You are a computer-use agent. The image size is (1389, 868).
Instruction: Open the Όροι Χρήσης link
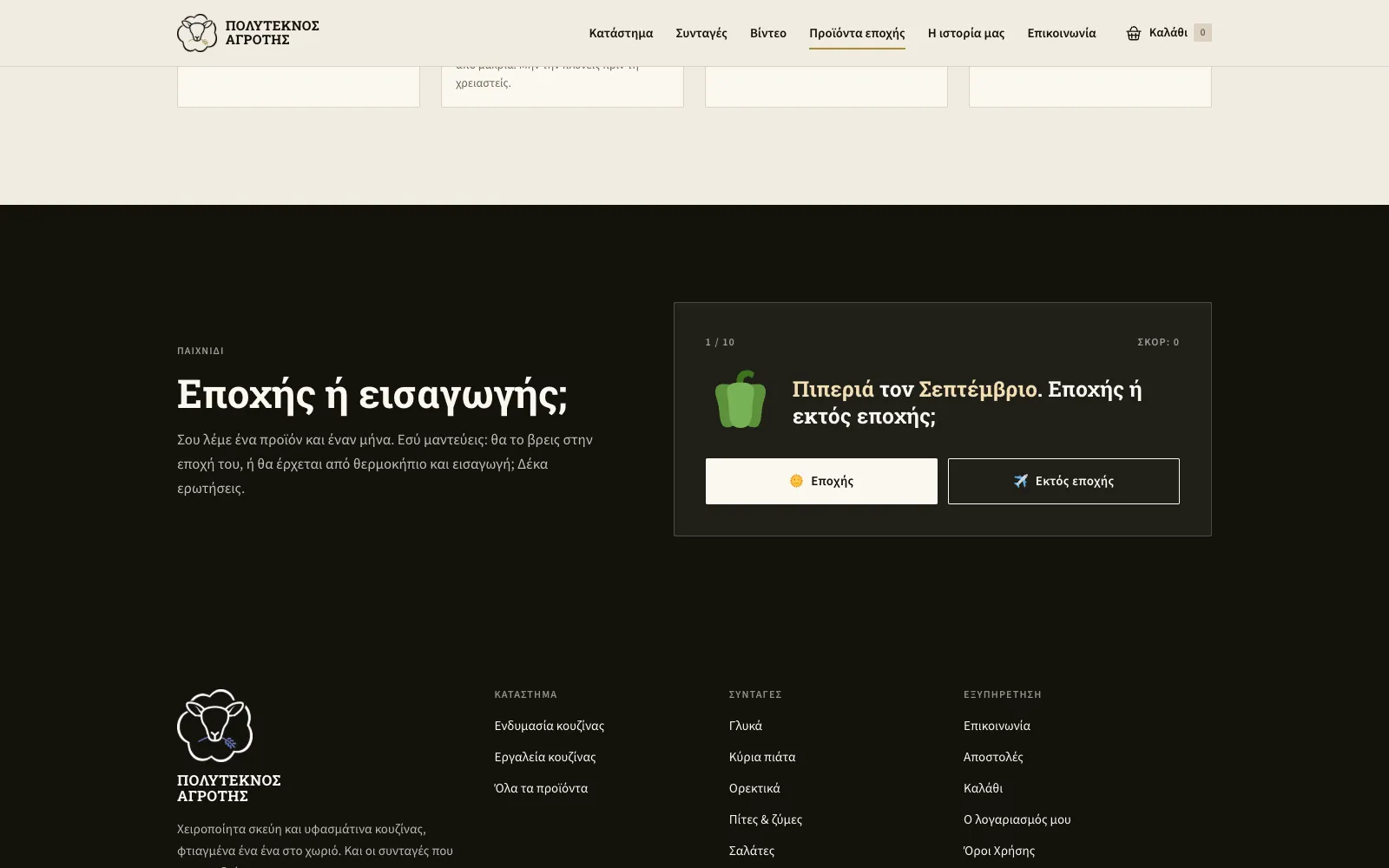pyautogui.click(x=999, y=851)
